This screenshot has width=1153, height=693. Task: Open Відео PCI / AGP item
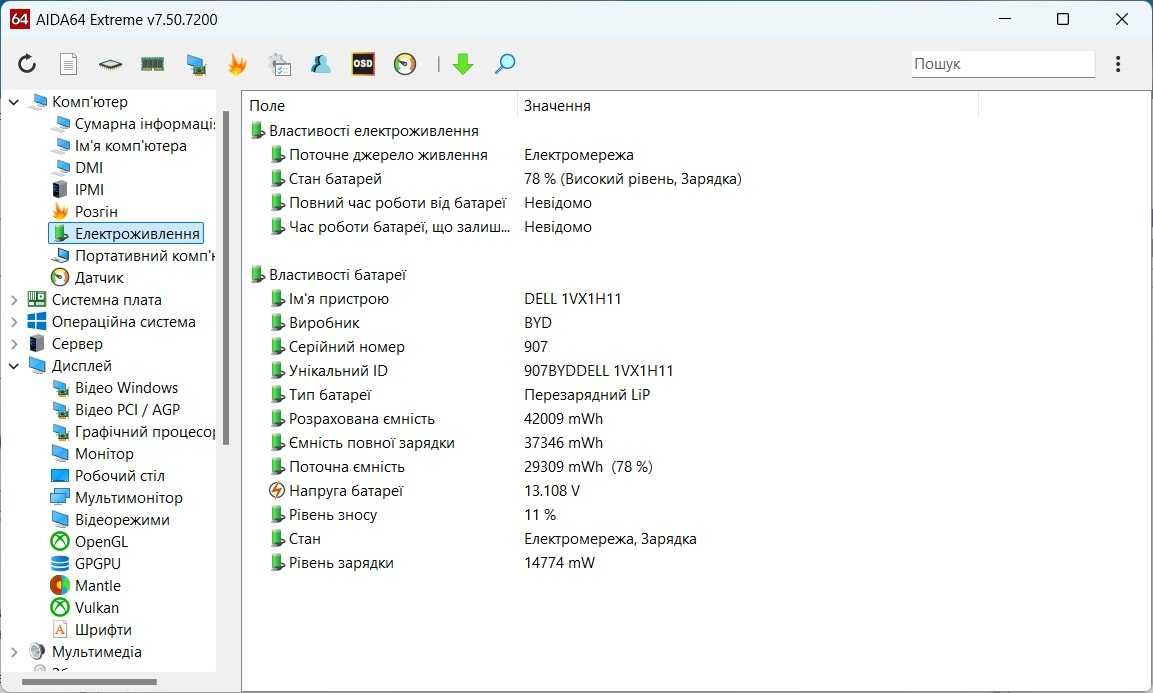click(116, 410)
